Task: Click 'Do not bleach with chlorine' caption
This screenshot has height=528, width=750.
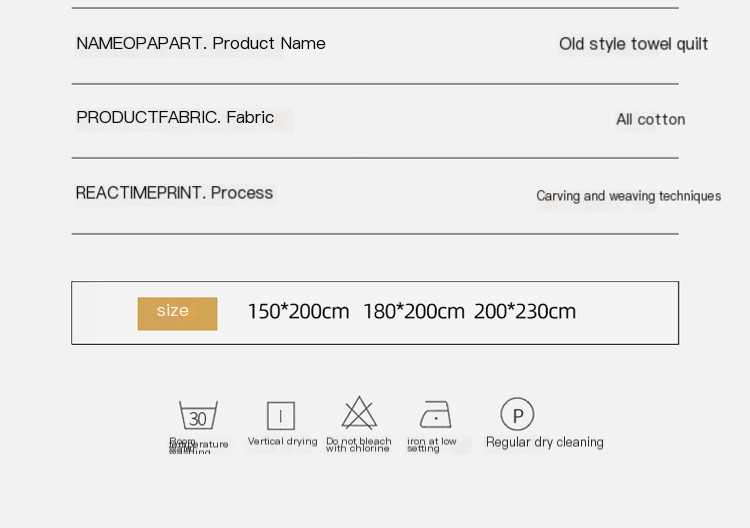Action: [x=358, y=445]
